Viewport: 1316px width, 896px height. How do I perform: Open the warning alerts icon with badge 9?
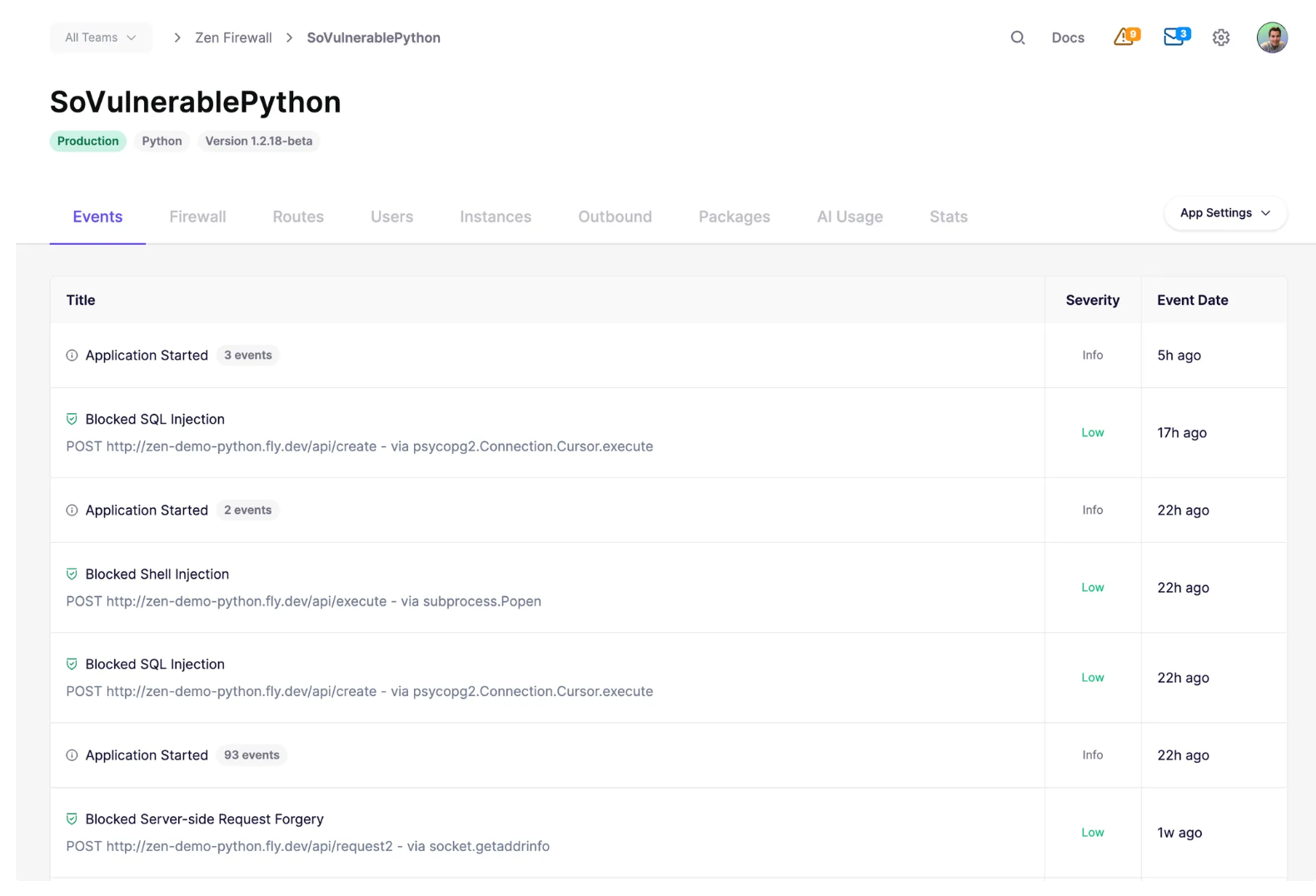1126,37
